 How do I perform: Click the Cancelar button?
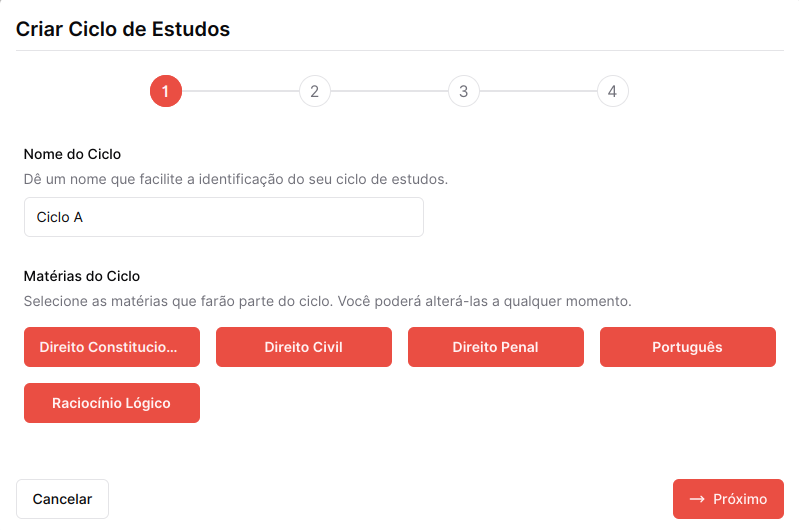[x=62, y=499]
